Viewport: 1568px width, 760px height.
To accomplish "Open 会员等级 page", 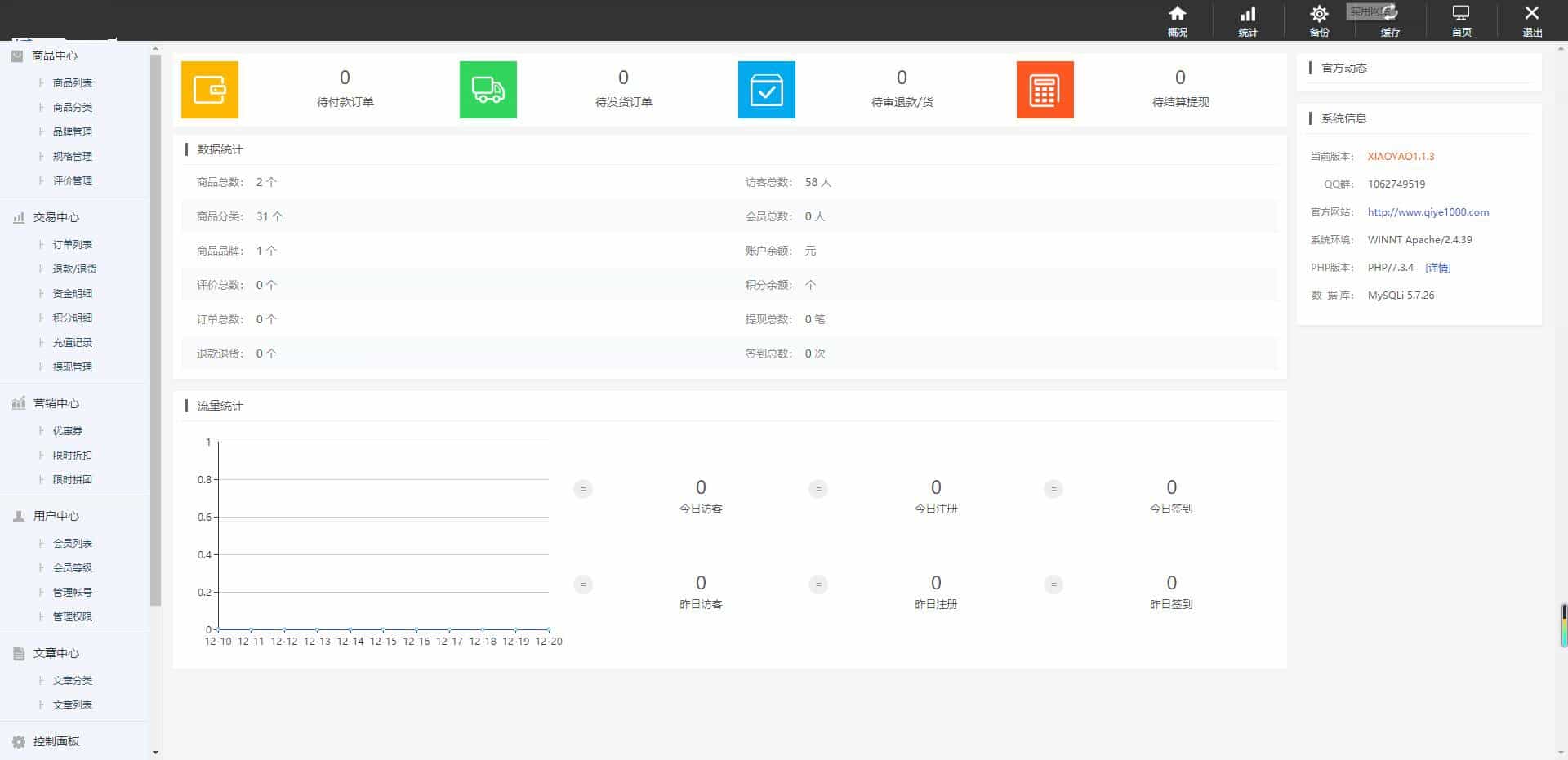I will pos(73,567).
